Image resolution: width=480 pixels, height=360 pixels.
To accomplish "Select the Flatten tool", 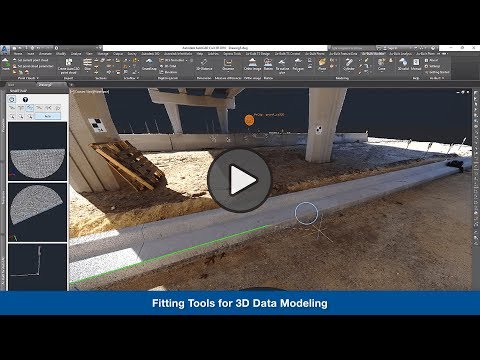I will [x=268, y=64].
